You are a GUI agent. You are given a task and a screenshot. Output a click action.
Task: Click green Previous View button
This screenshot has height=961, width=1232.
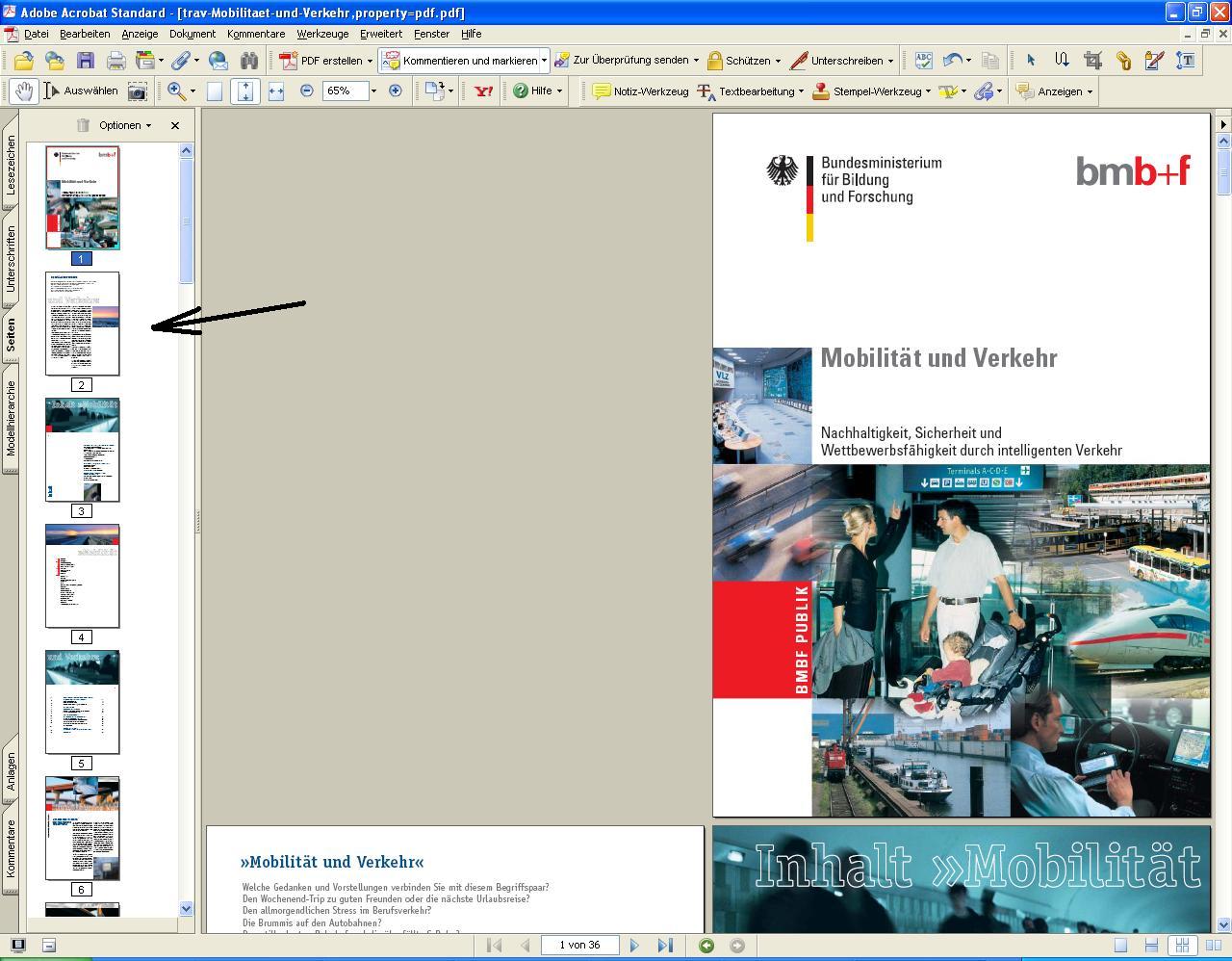click(706, 946)
